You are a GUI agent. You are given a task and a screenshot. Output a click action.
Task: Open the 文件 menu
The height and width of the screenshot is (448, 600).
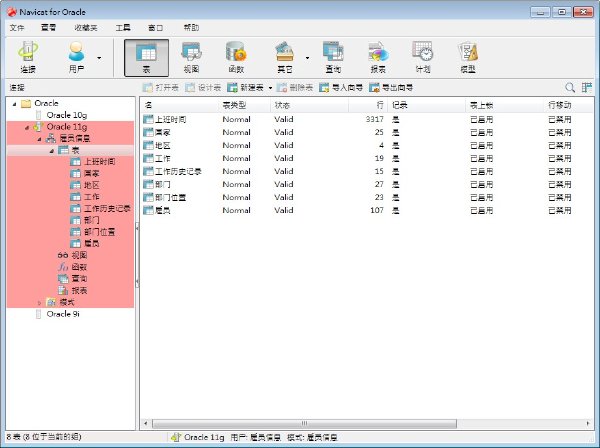pyautogui.click(x=17, y=28)
